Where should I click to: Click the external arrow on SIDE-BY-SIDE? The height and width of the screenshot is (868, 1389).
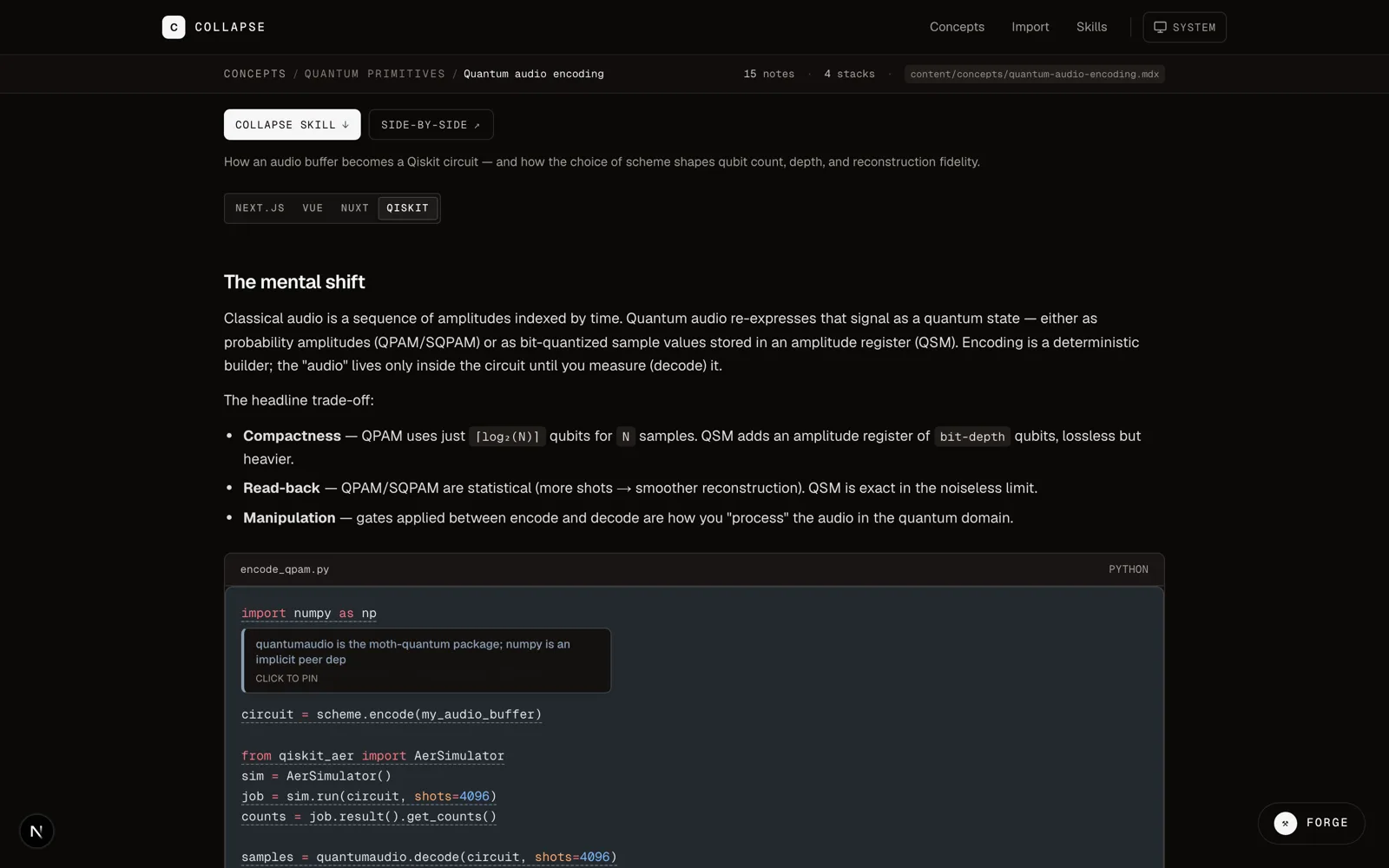[x=477, y=125]
